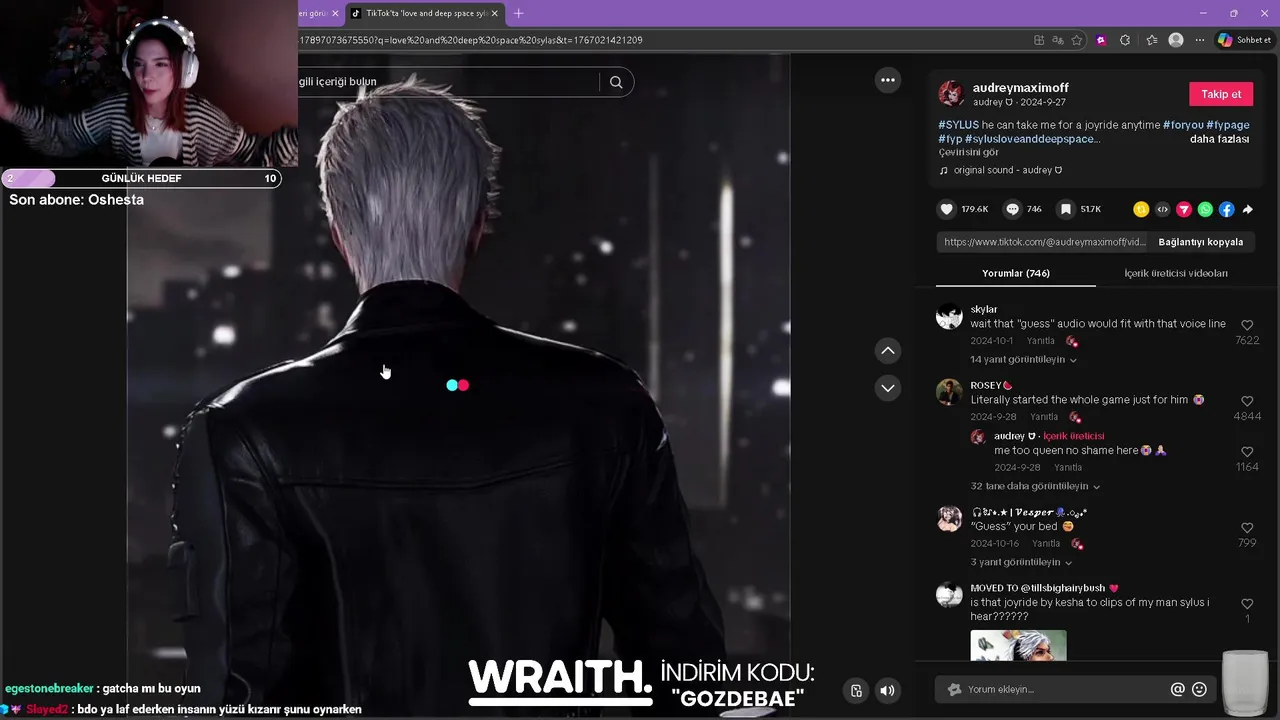The height and width of the screenshot is (720, 1280).
Task: Open the video's three-dot options menu
Action: point(887,80)
